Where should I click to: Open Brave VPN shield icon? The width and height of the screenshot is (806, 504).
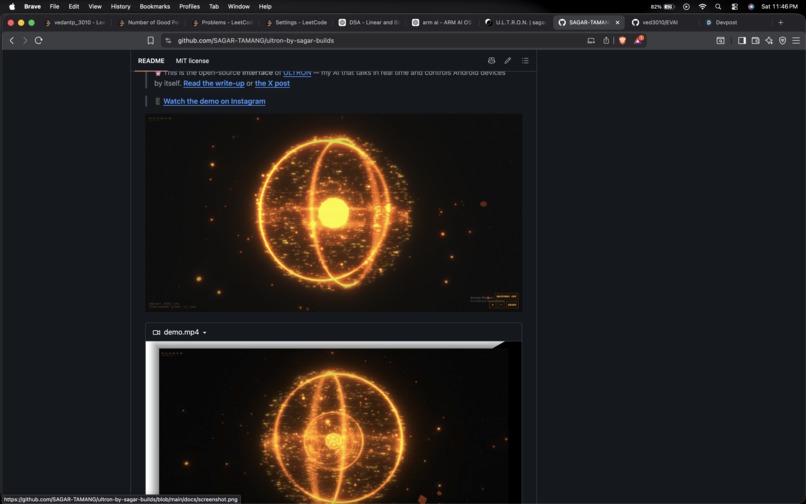(x=782, y=41)
